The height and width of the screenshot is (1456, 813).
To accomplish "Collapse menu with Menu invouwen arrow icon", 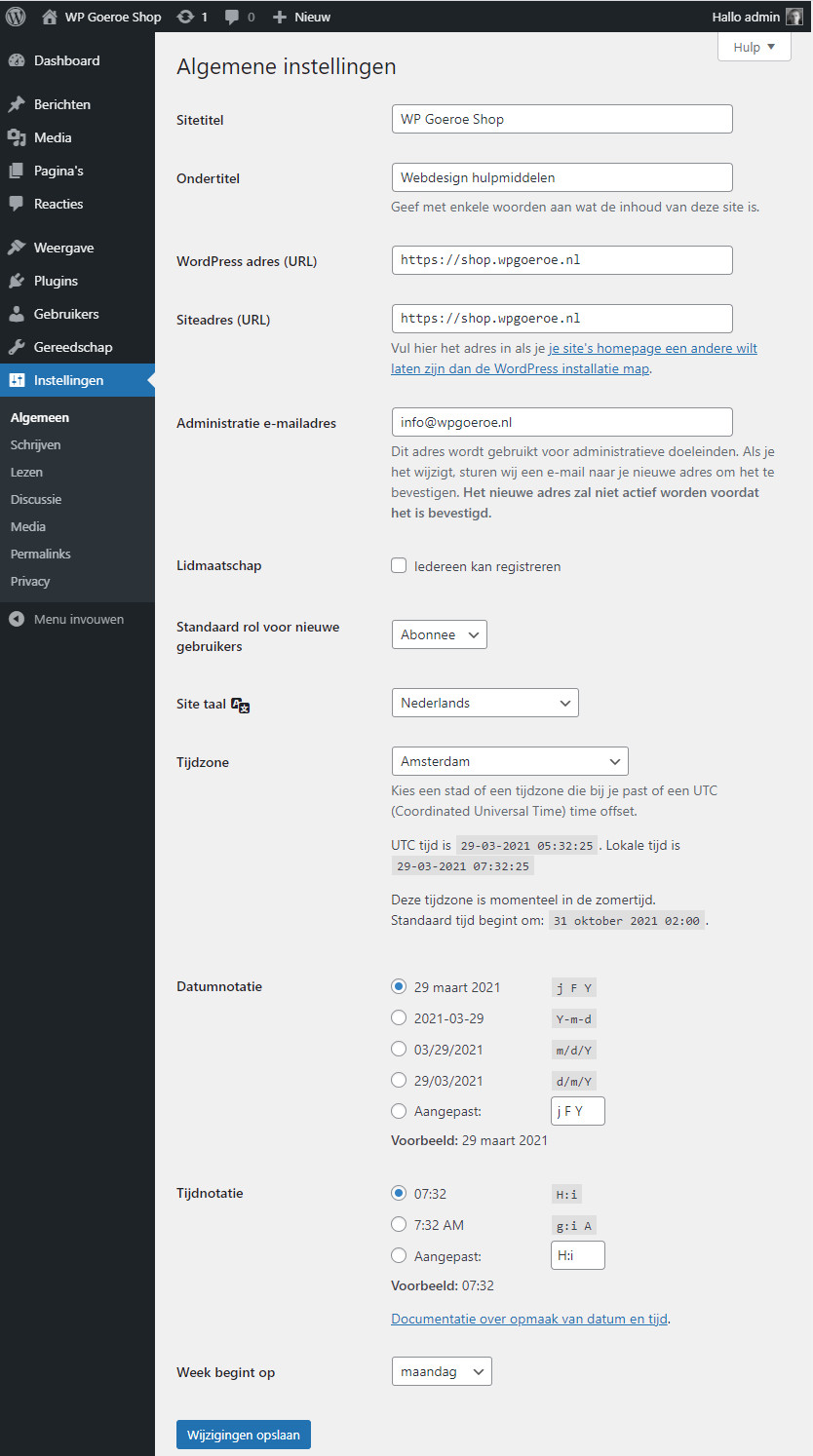I will pyautogui.click(x=17, y=619).
